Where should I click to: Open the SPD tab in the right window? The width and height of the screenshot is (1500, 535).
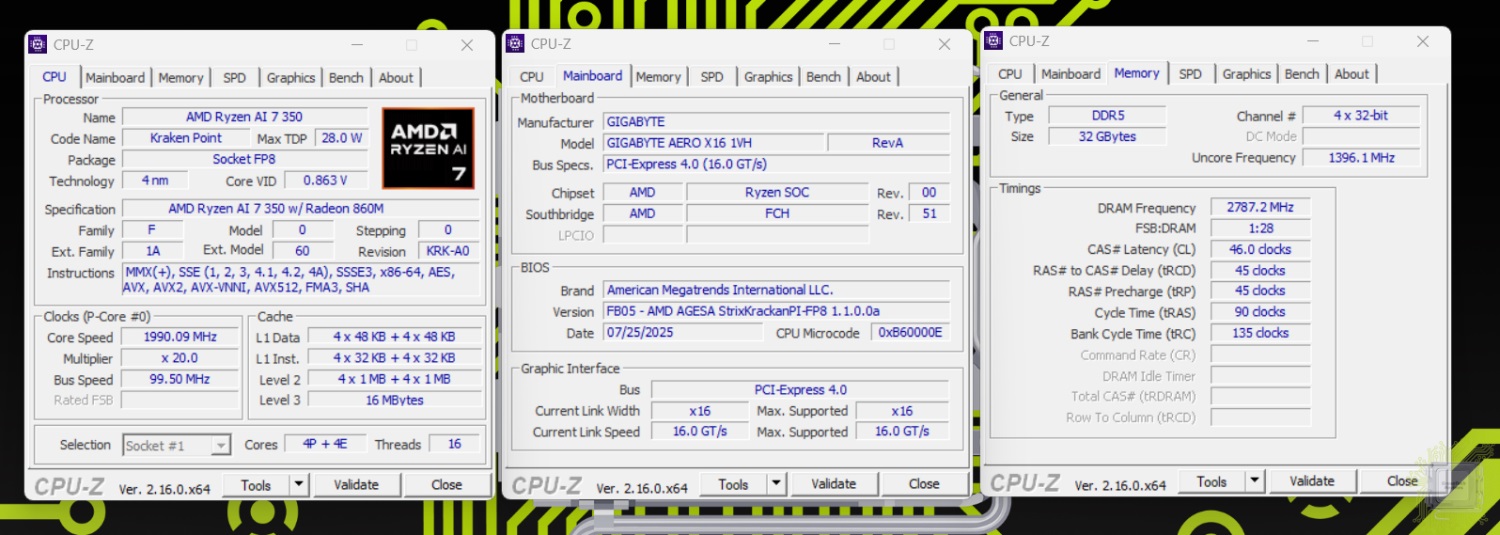pyautogui.click(x=1190, y=73)
